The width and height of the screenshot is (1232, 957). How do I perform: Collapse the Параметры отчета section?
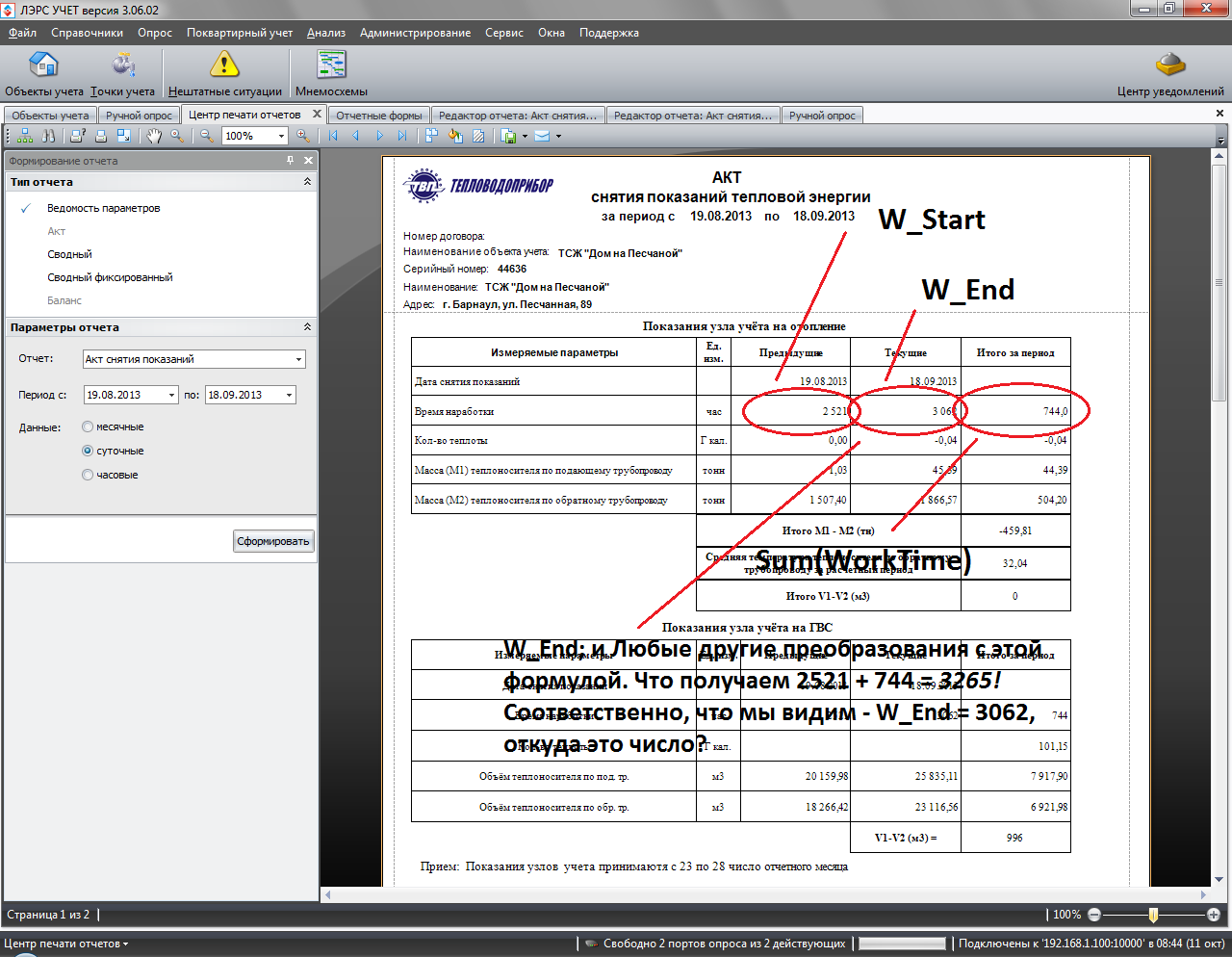pos(307,327)
